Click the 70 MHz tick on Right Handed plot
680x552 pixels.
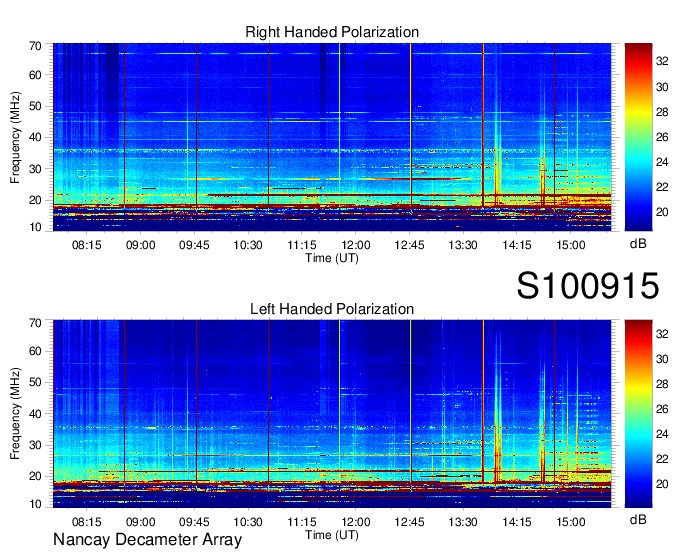(35, 46)
